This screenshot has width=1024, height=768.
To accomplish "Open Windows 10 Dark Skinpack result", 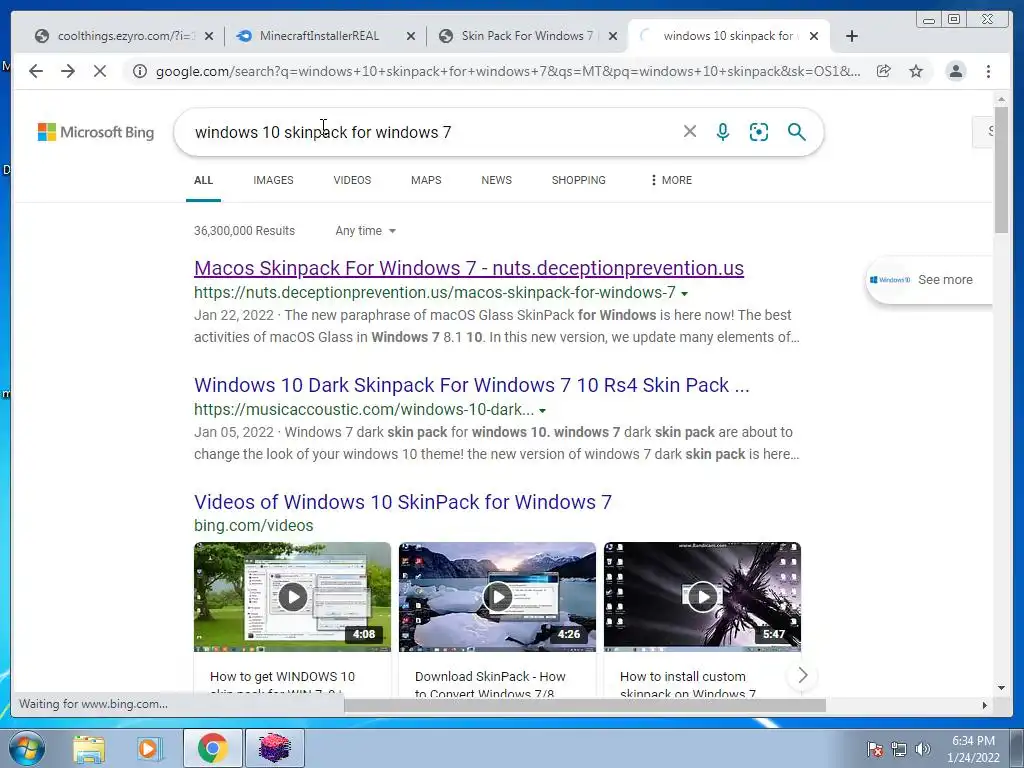I will coord(472,385).
